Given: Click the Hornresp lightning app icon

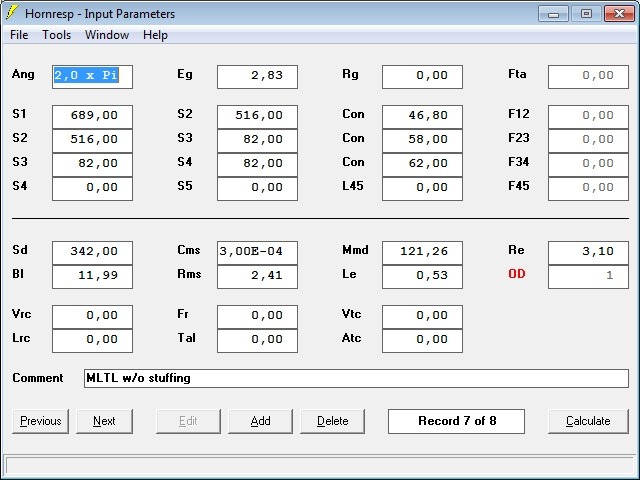Looking at the screenshot, I should (12, 12).
